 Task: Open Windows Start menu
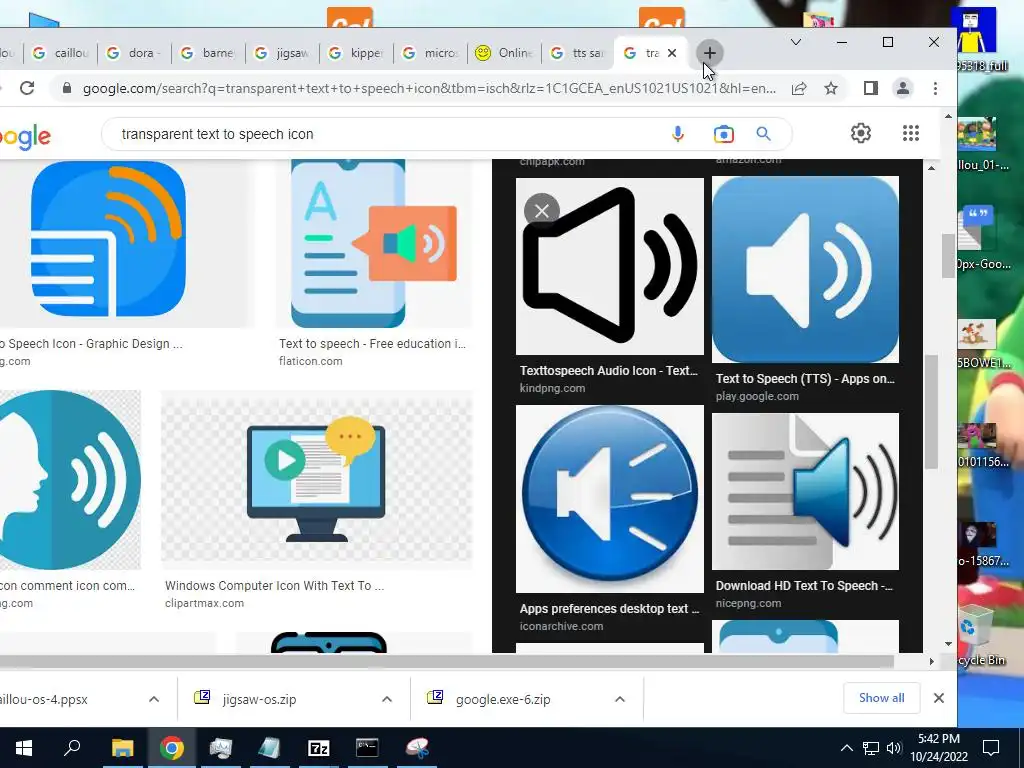[24, 748]
